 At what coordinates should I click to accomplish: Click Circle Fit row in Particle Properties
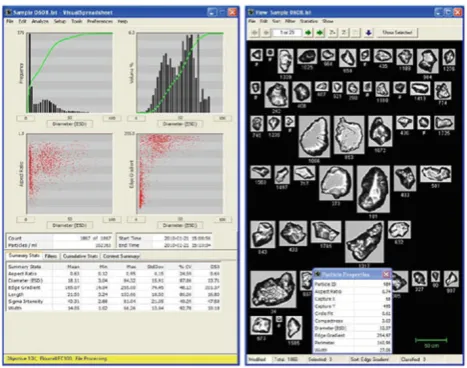click(352, 313)
